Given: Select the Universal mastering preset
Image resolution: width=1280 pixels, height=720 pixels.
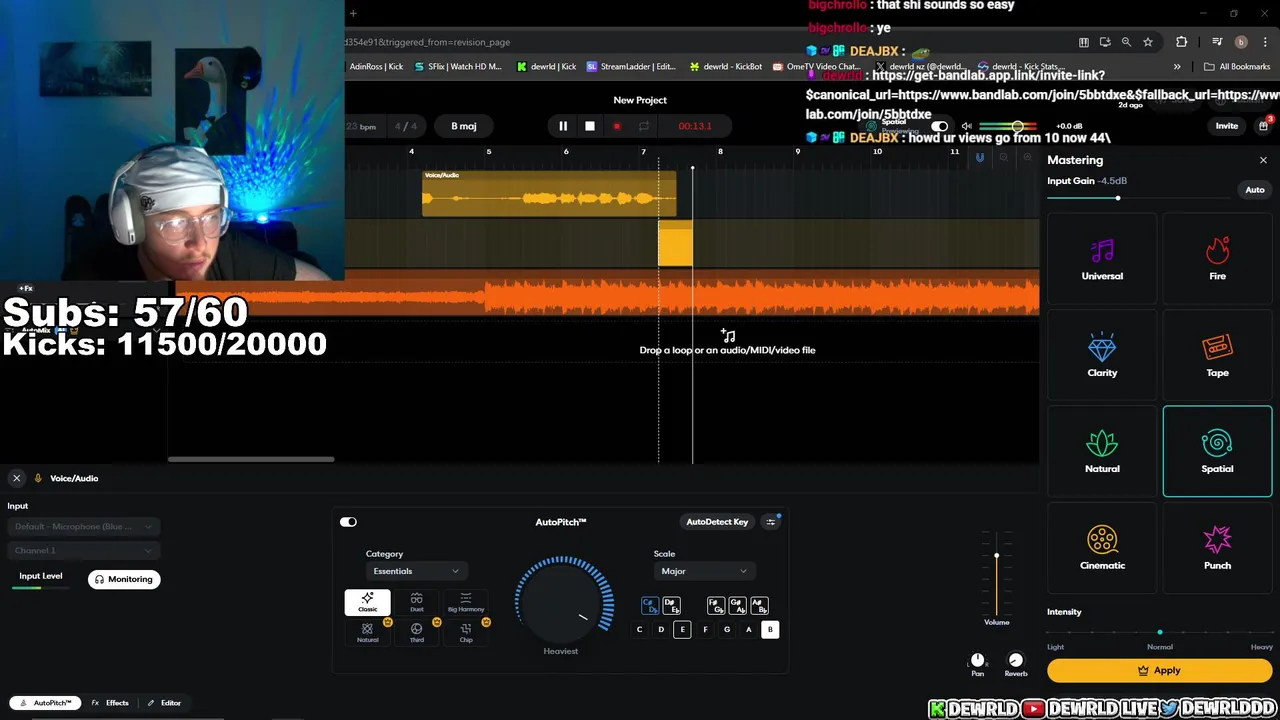Looking at the screenshot, I should click(x=1102, y=258).
